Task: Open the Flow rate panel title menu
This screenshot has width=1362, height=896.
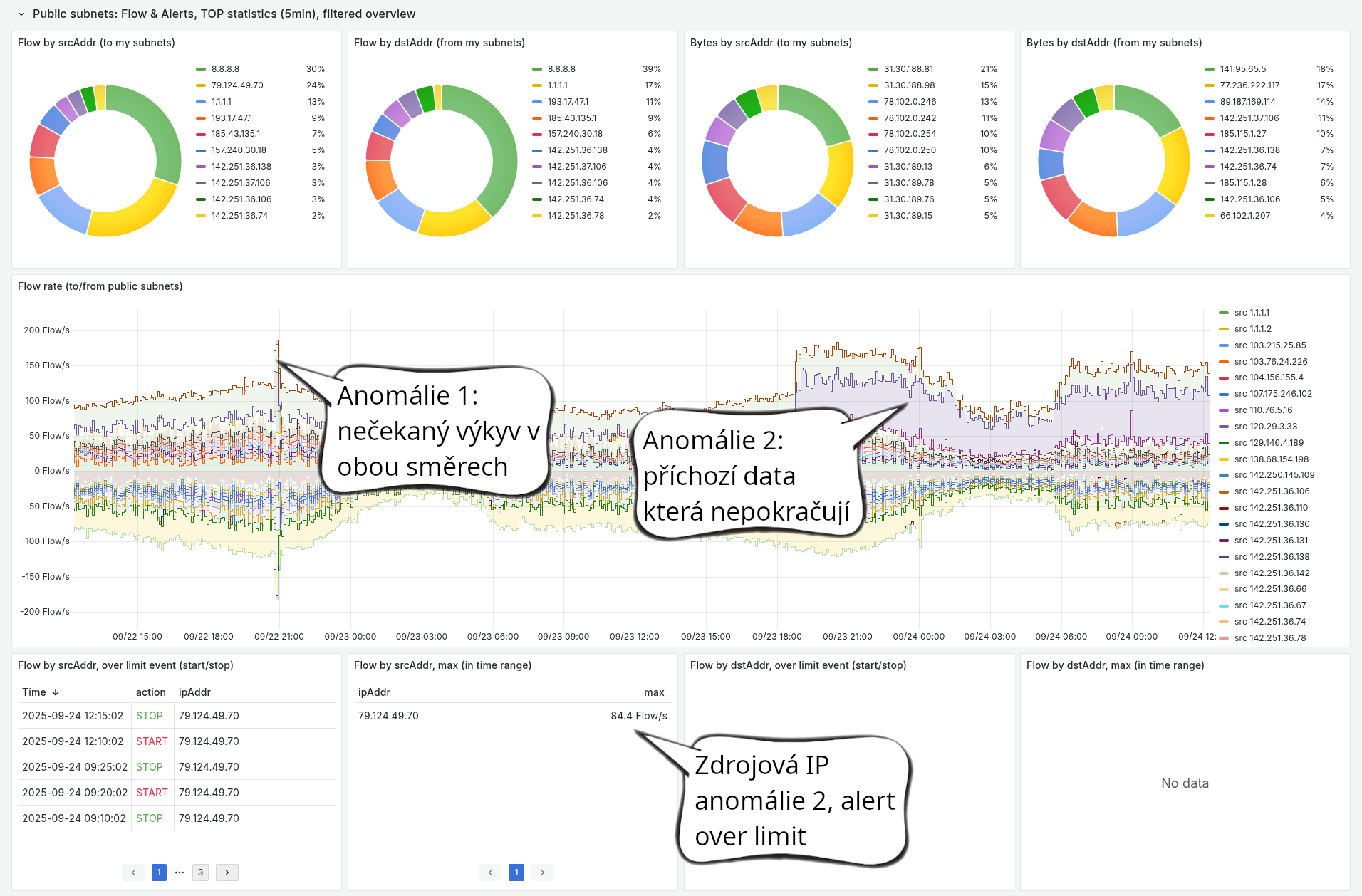Action: point(100,286)
